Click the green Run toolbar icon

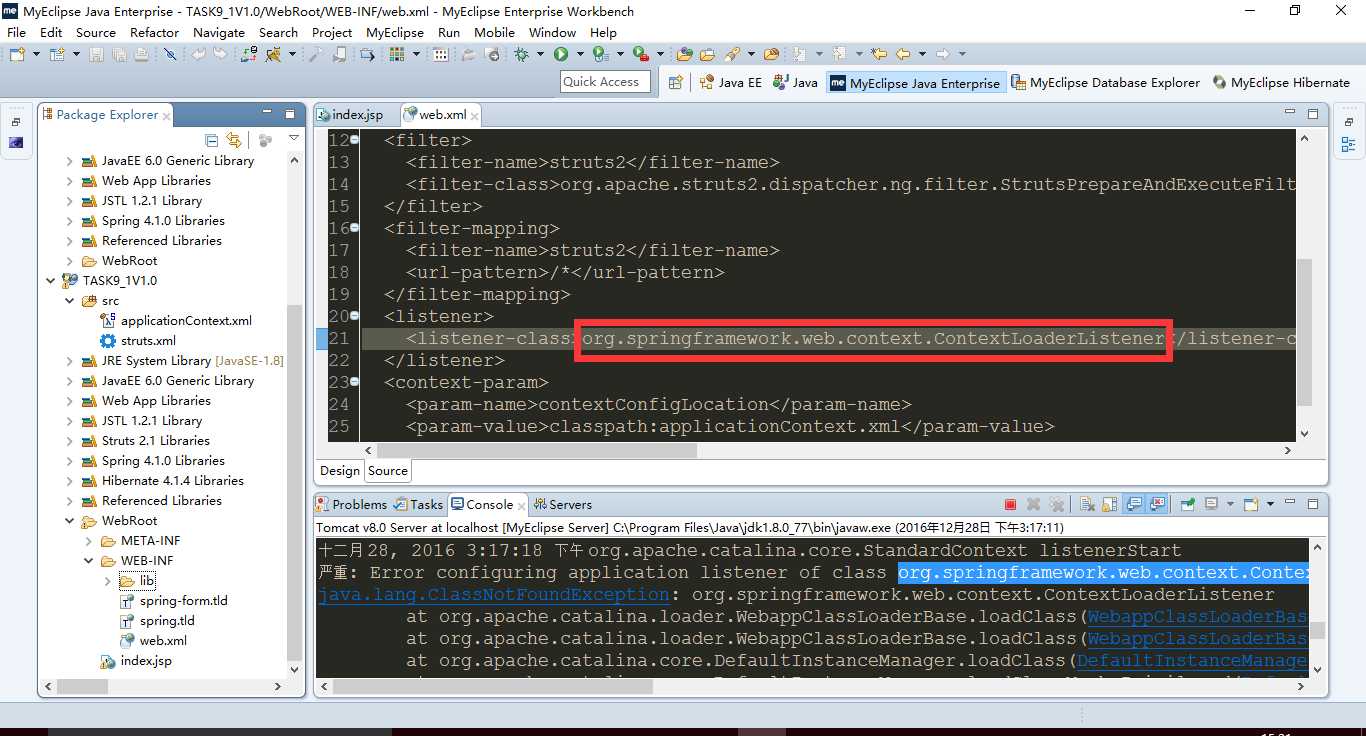pos(561,54)
